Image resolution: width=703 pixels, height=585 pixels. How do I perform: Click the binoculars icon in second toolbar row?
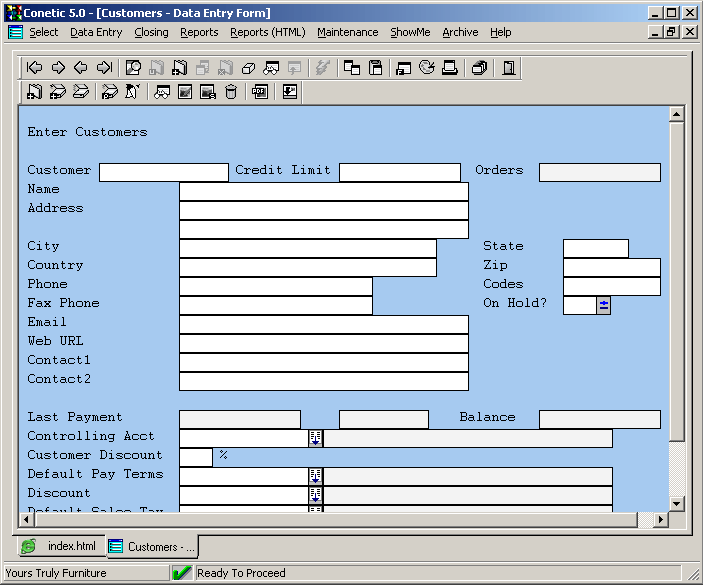tap(161, 92)
